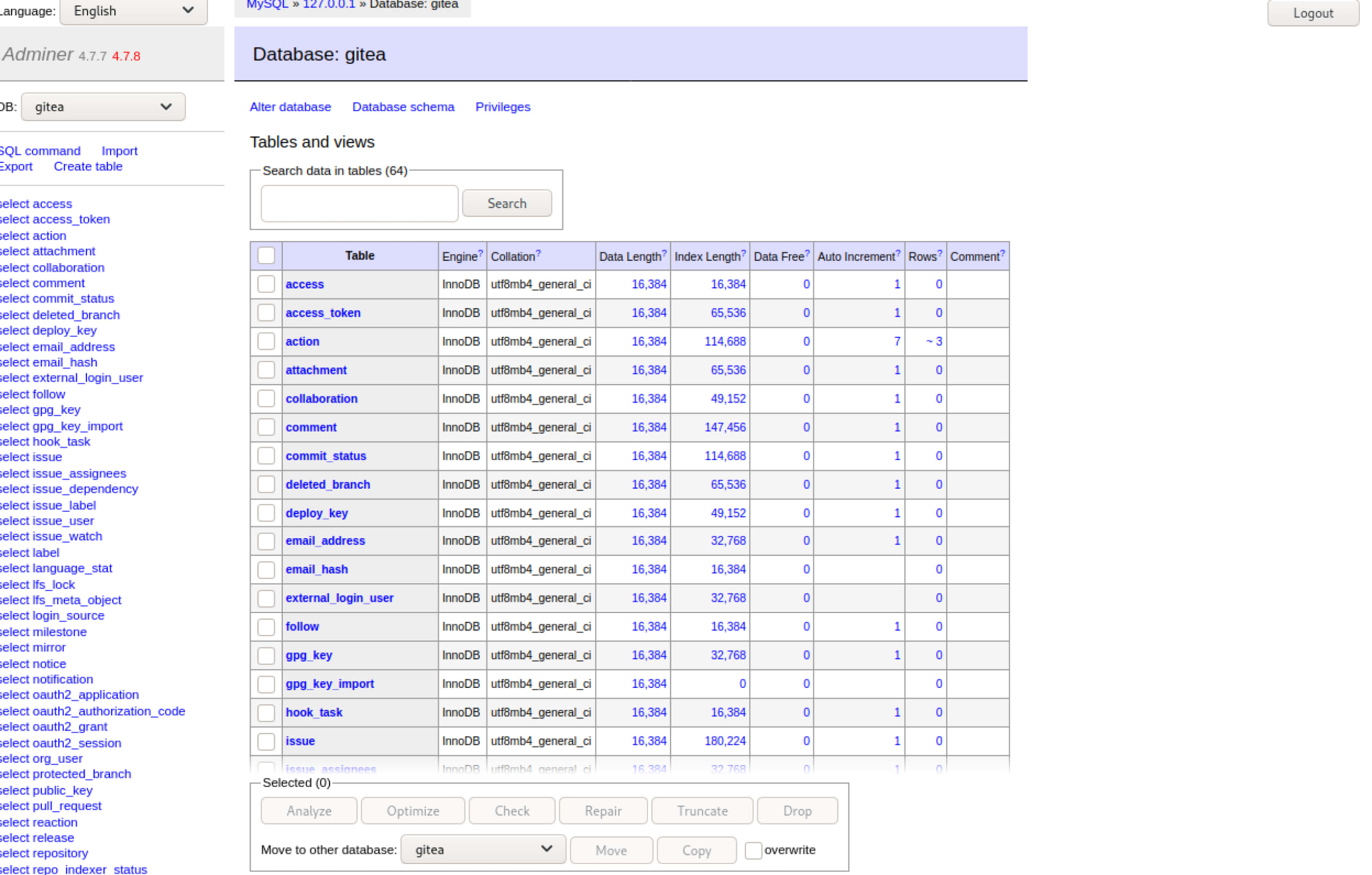Open the collaboration table link
The height and width of the screenshot is (875, 1372).
321,399
